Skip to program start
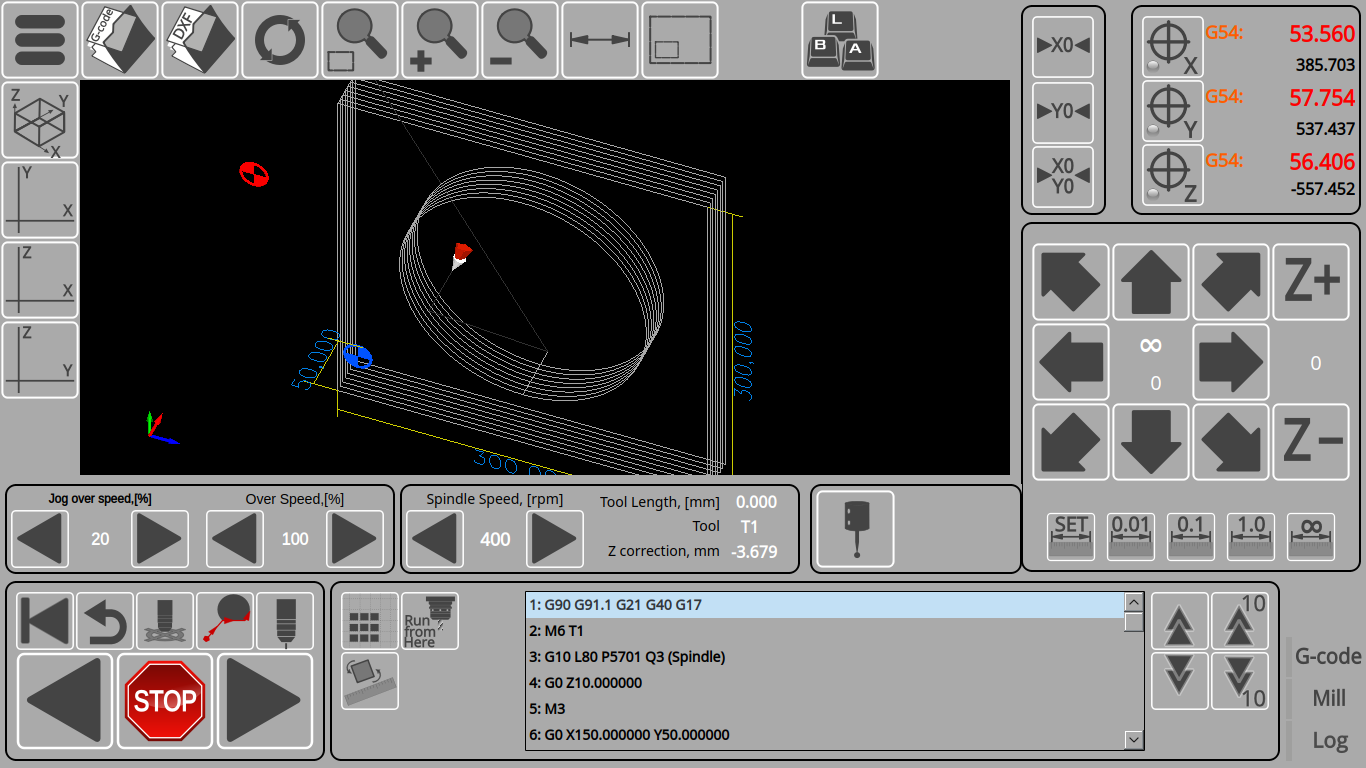 pyautogui.click(x=45, y=621)
